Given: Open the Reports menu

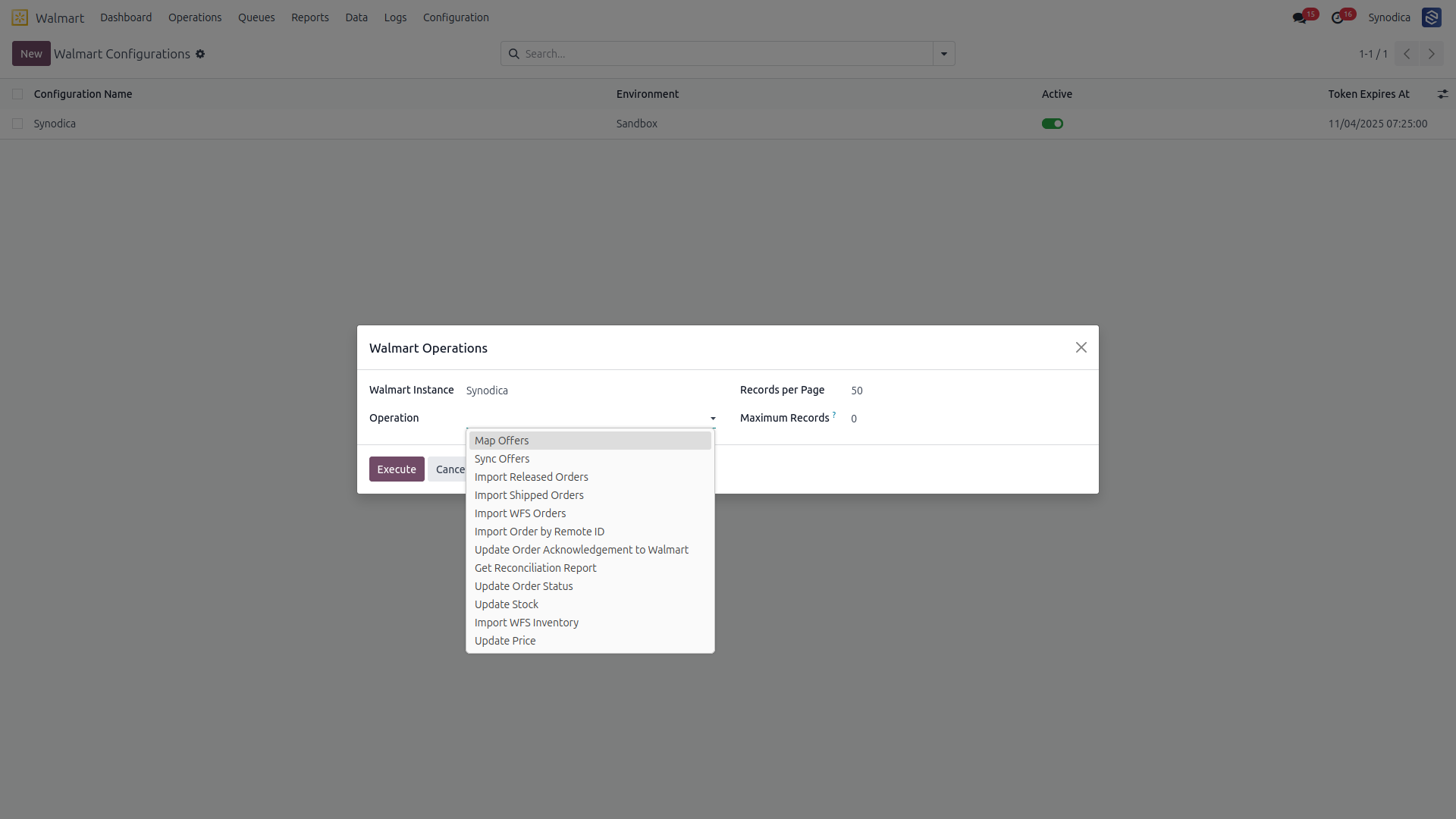Looking at the screenshot, I should pos(310,17).
